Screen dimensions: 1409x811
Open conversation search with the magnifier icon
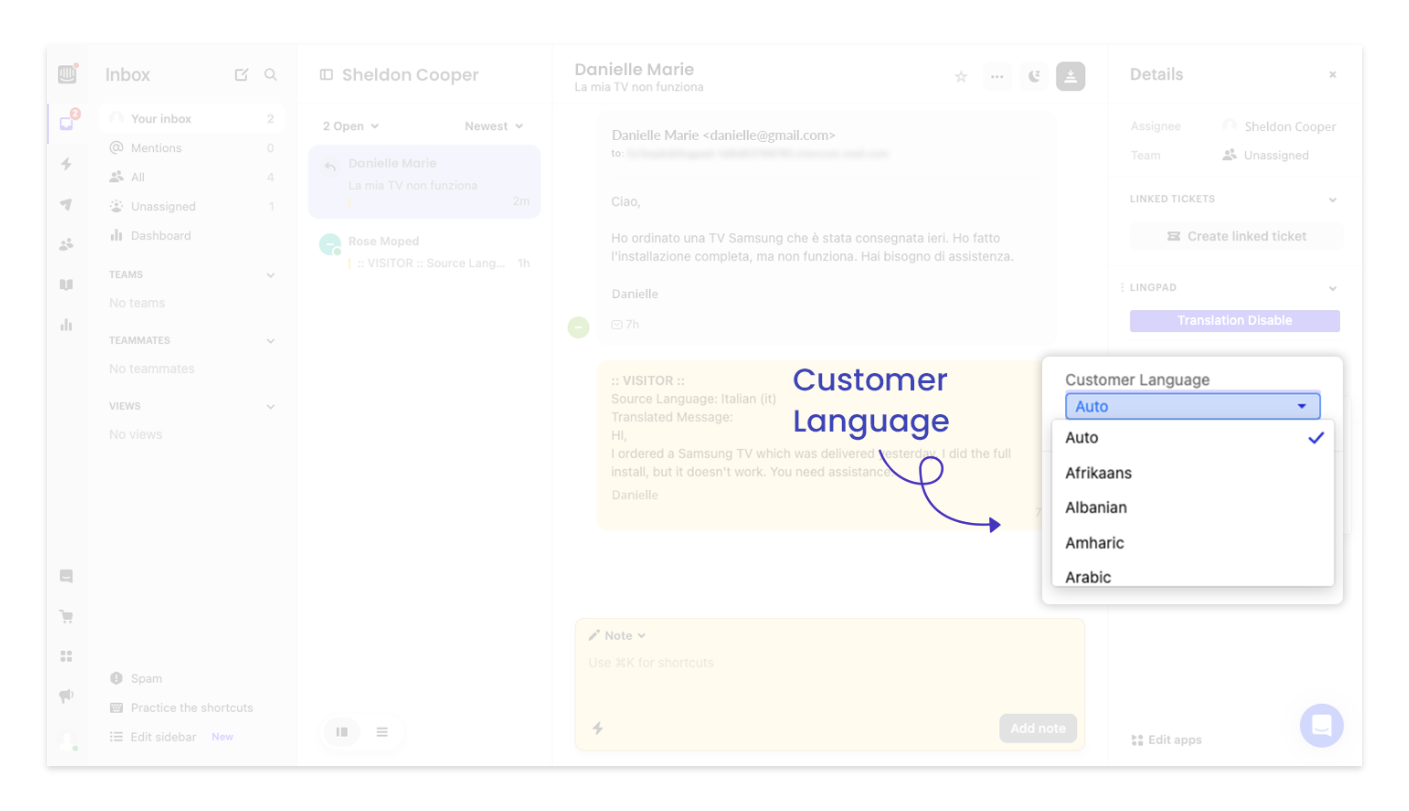(270, 74)
